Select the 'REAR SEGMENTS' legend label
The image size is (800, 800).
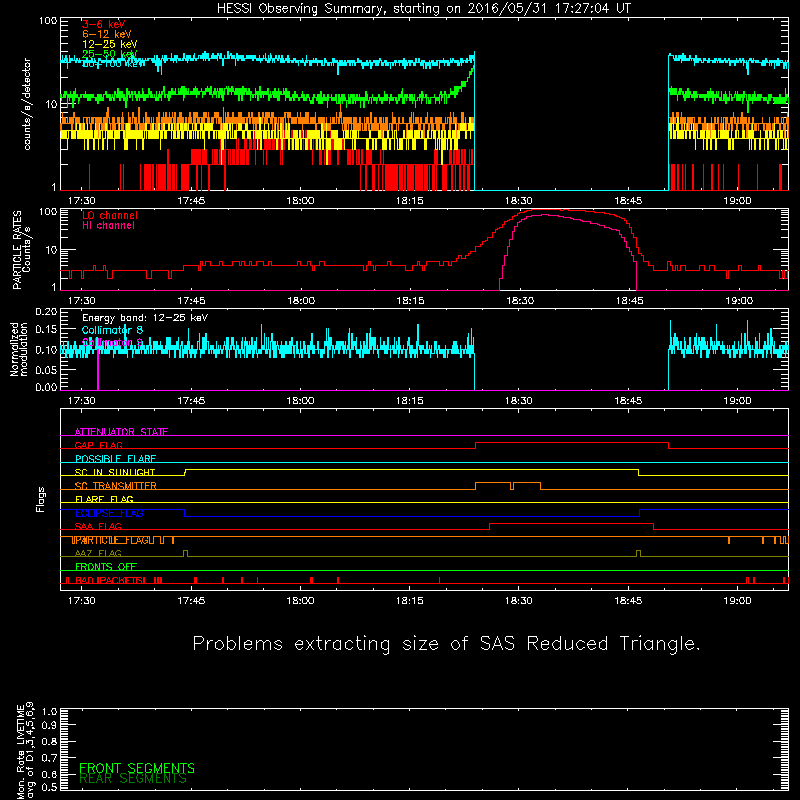pos(133,778)
